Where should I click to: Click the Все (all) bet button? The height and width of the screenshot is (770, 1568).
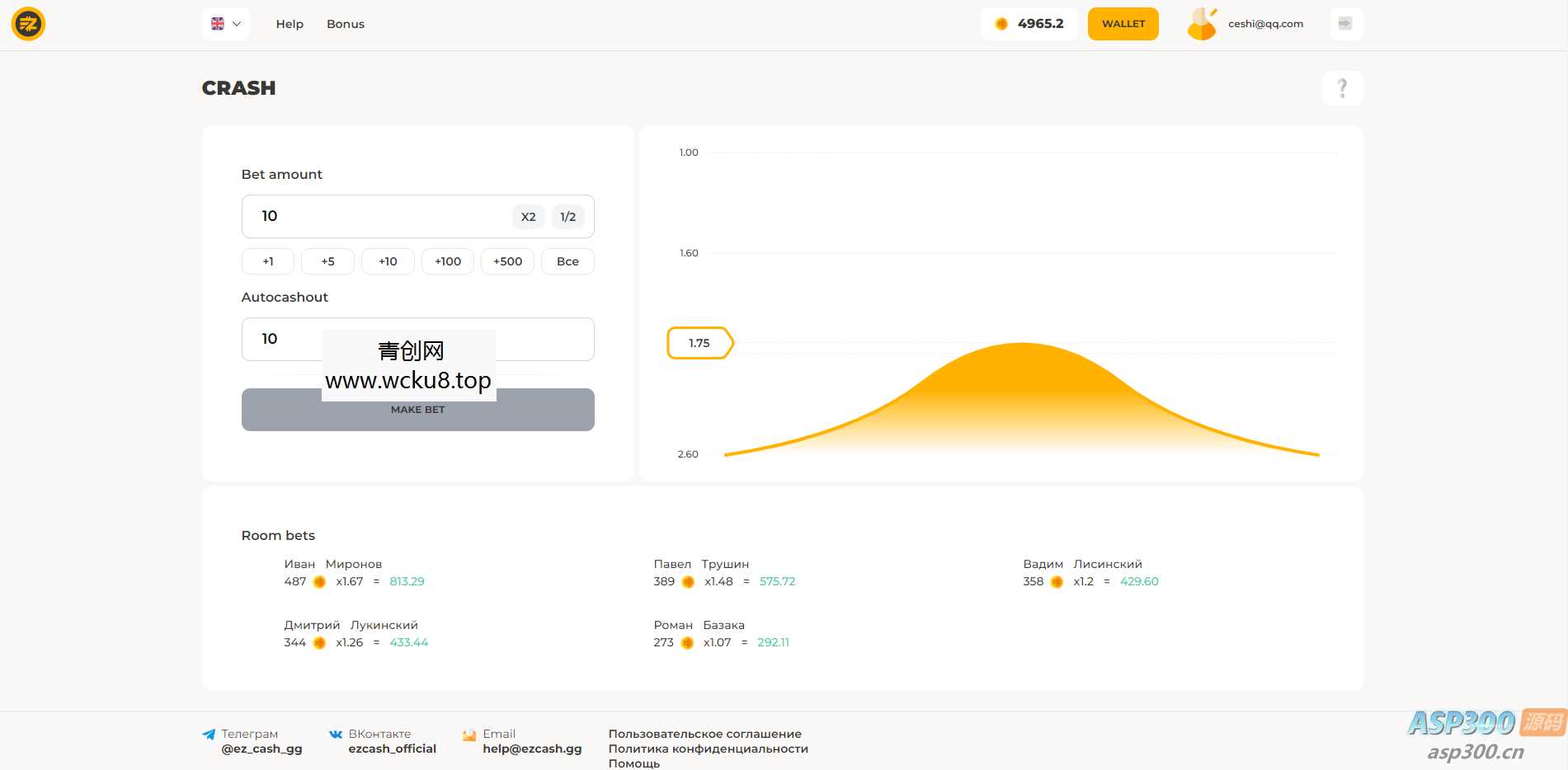pos(567,261)
